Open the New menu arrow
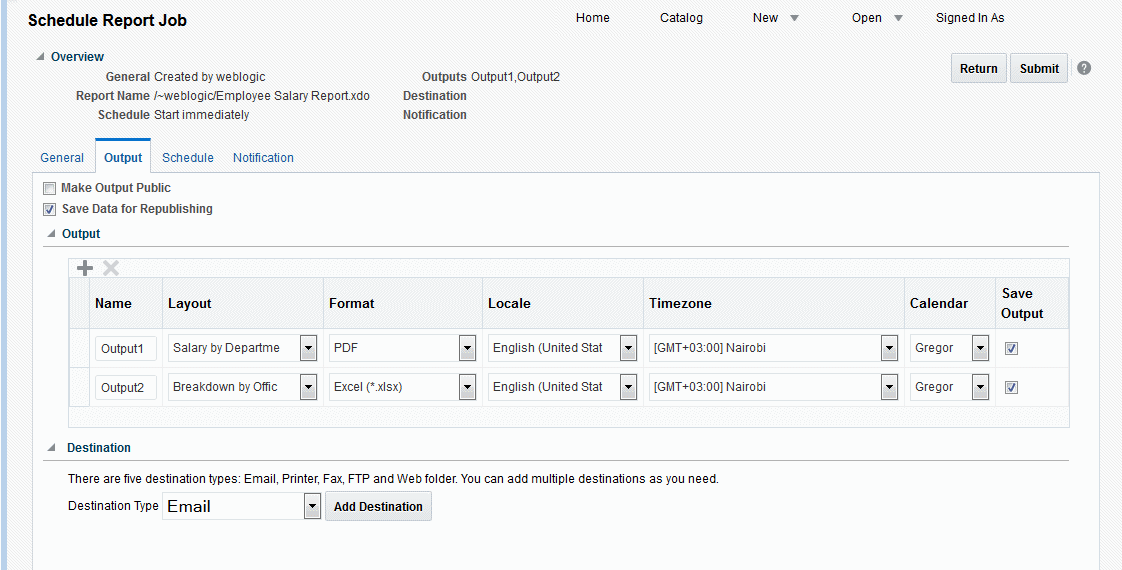The width and height of the screenshot is (1122, 570). click(x=794, y=18)
